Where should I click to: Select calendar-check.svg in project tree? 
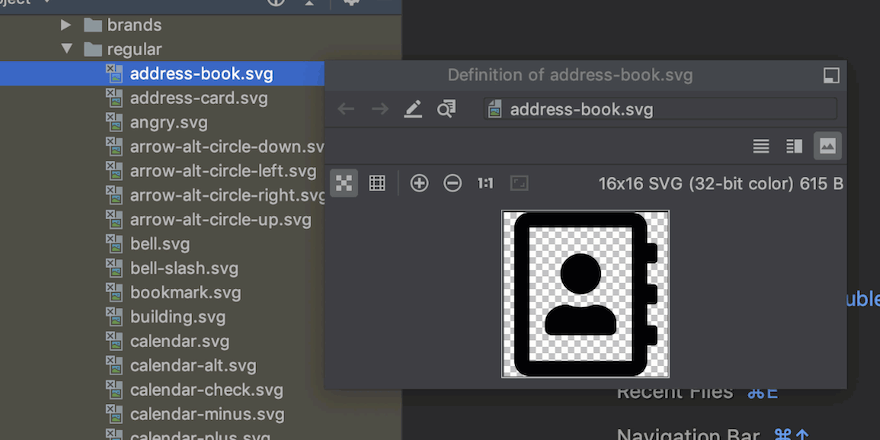click(206, 390)
